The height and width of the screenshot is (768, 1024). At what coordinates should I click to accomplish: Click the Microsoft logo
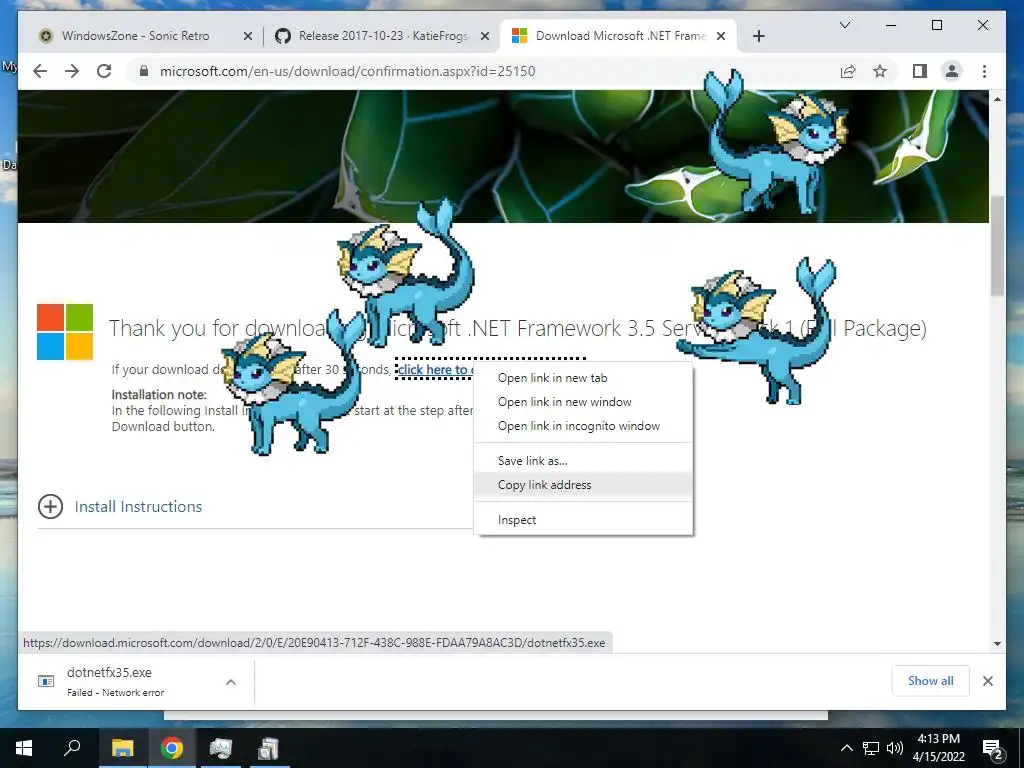point(65,332)
